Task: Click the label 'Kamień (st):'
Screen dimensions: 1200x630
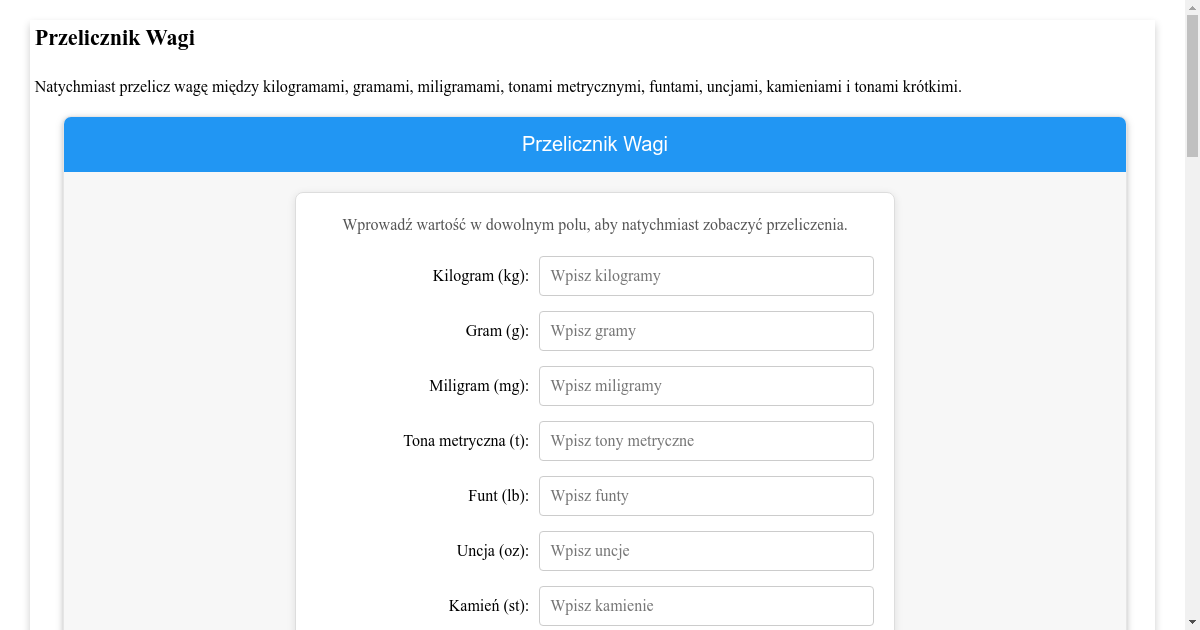Action: (x=488, y=605)
